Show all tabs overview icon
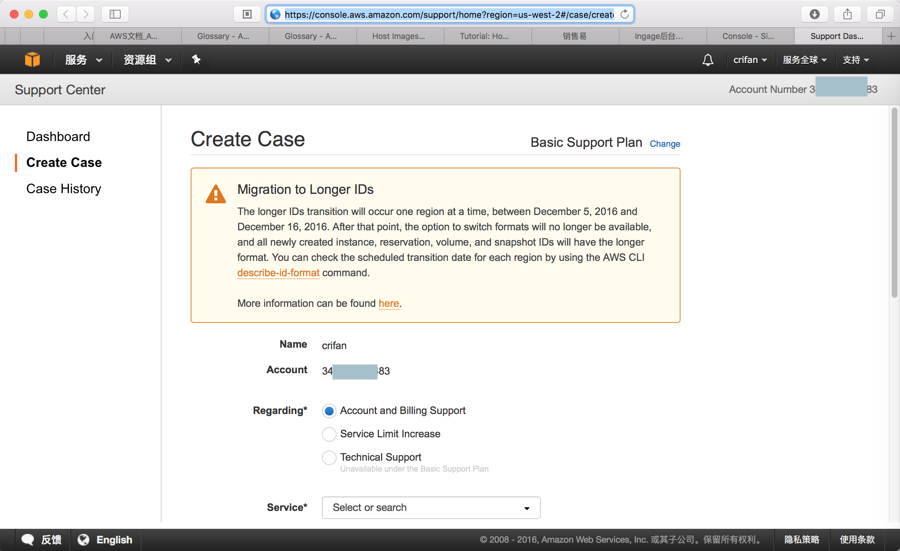 pyautogui.click(x=880, y=14)
